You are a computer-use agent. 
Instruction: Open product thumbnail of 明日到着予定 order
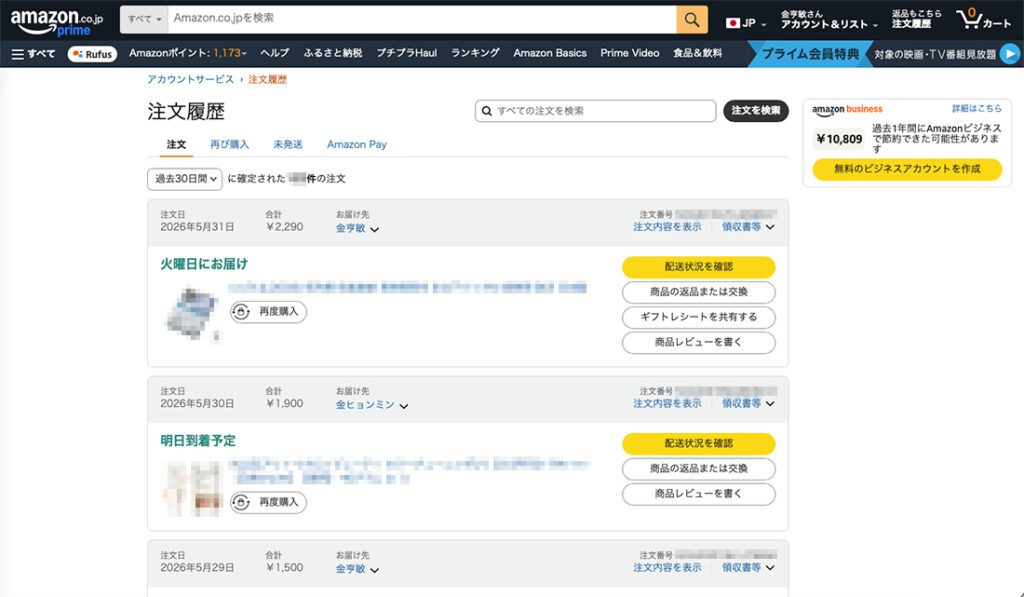(x=192, y=489)
